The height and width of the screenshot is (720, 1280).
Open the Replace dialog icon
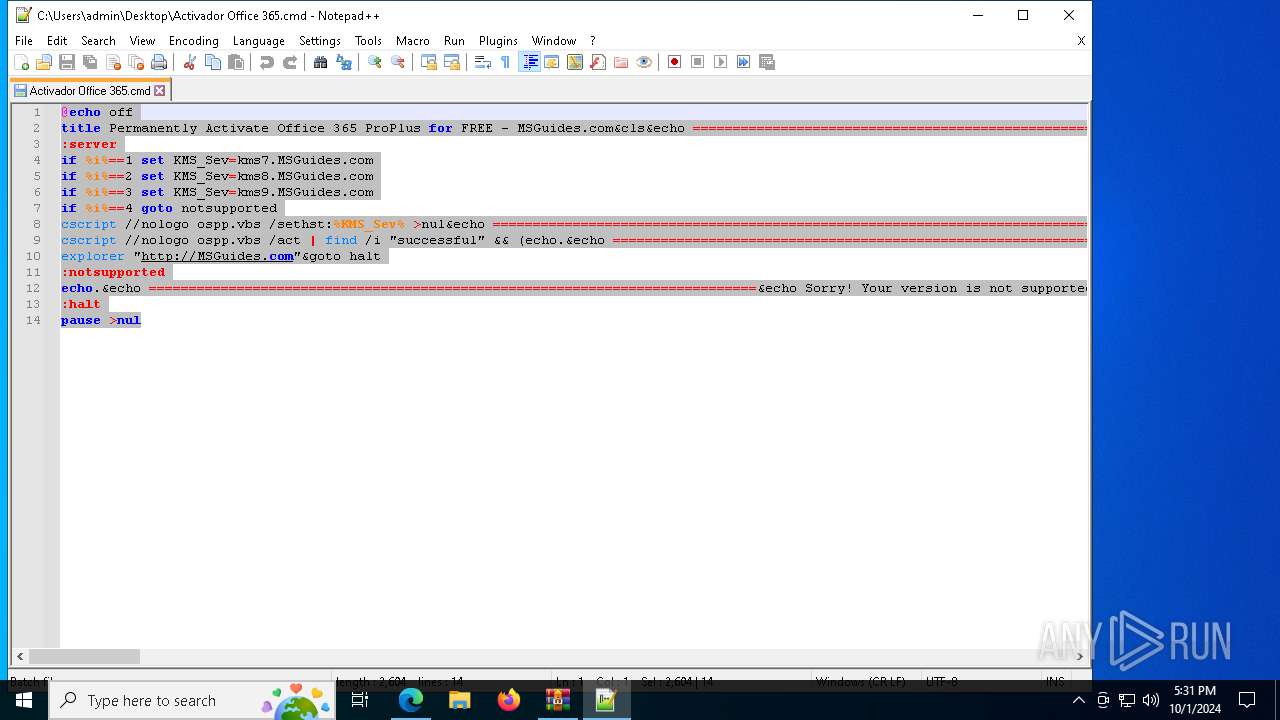point(344,62)
